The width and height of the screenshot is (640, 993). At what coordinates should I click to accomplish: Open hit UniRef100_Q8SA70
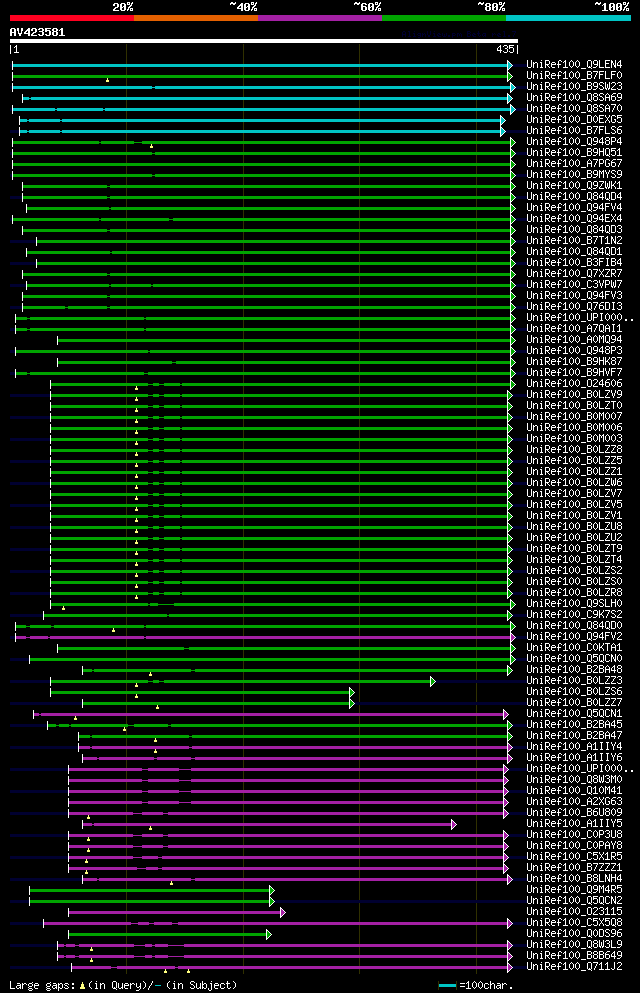point(574,108)
